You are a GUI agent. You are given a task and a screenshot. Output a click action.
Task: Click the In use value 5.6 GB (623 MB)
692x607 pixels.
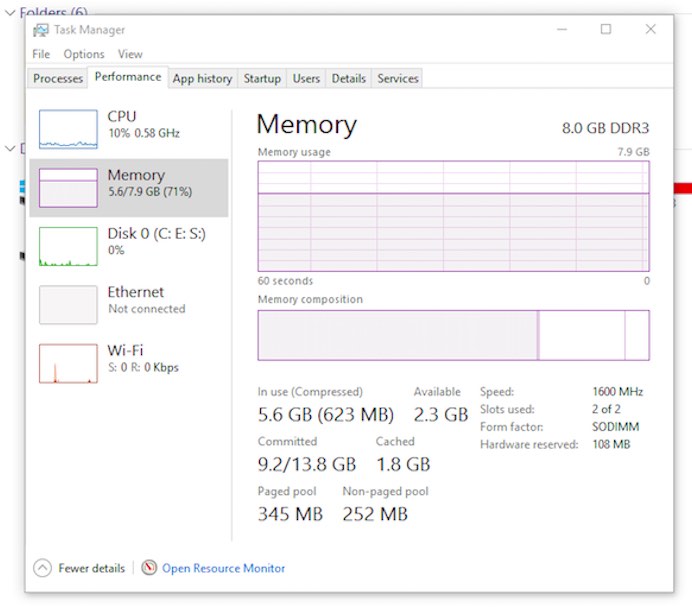pos(326,415)
